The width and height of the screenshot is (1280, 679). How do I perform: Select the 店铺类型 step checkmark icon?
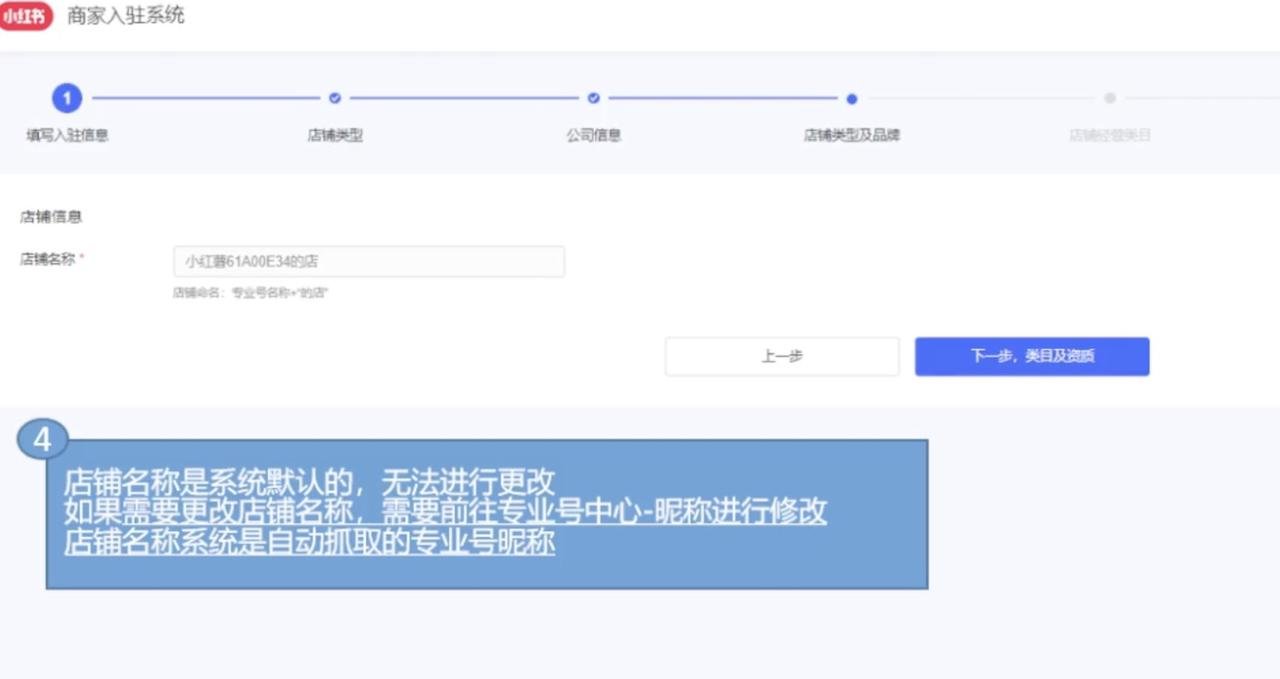[335, 98]
